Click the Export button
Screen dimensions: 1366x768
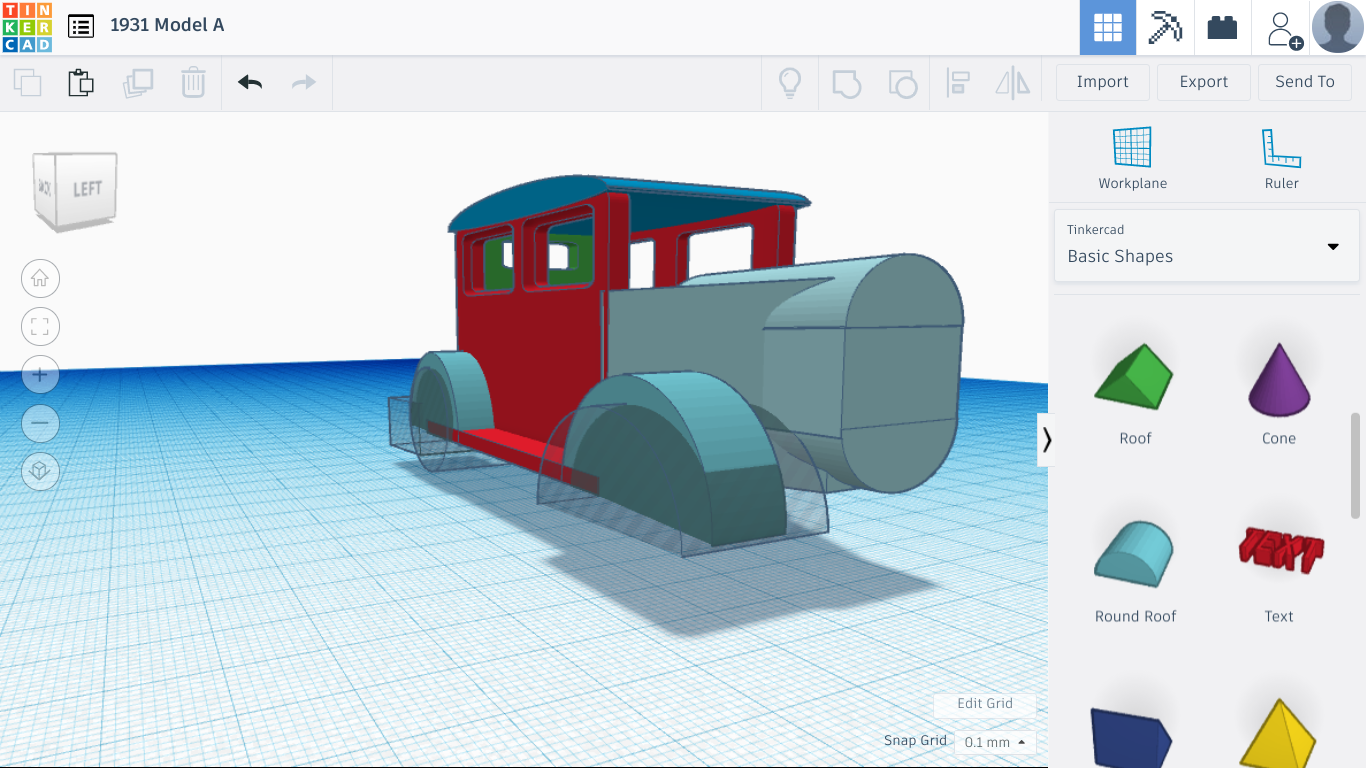click(1204, 82)
